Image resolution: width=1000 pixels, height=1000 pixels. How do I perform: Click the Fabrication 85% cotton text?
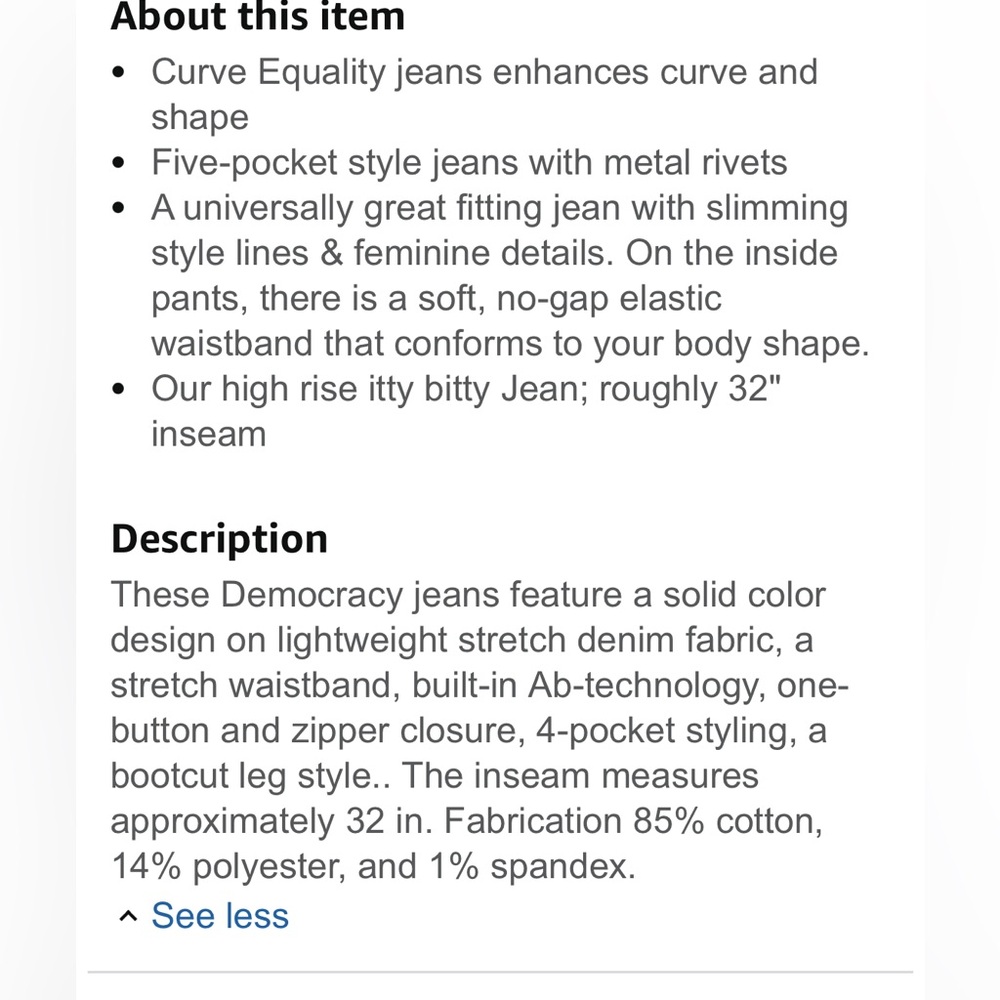click(633, 821)
